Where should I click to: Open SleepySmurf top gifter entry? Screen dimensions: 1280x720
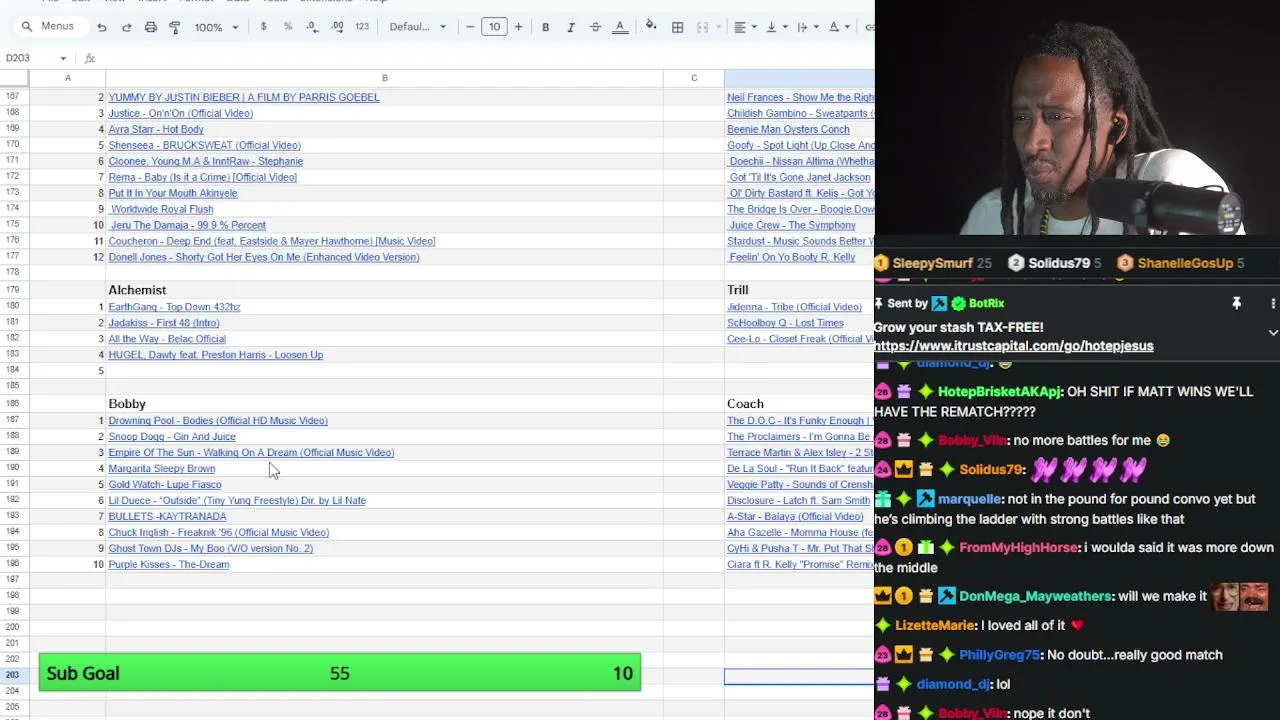pyautogui.click(x=933, y=263)
